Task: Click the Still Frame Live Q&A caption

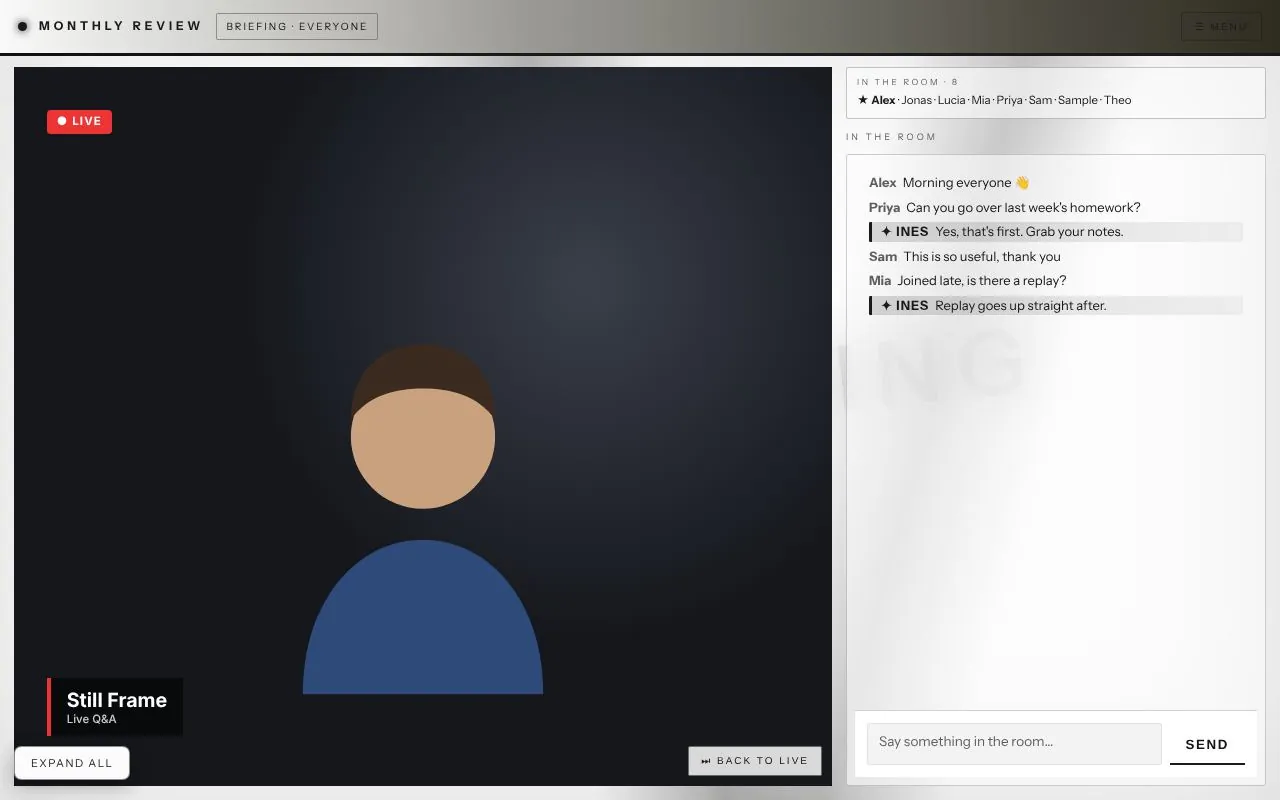Action: click(x=116, y=707)
